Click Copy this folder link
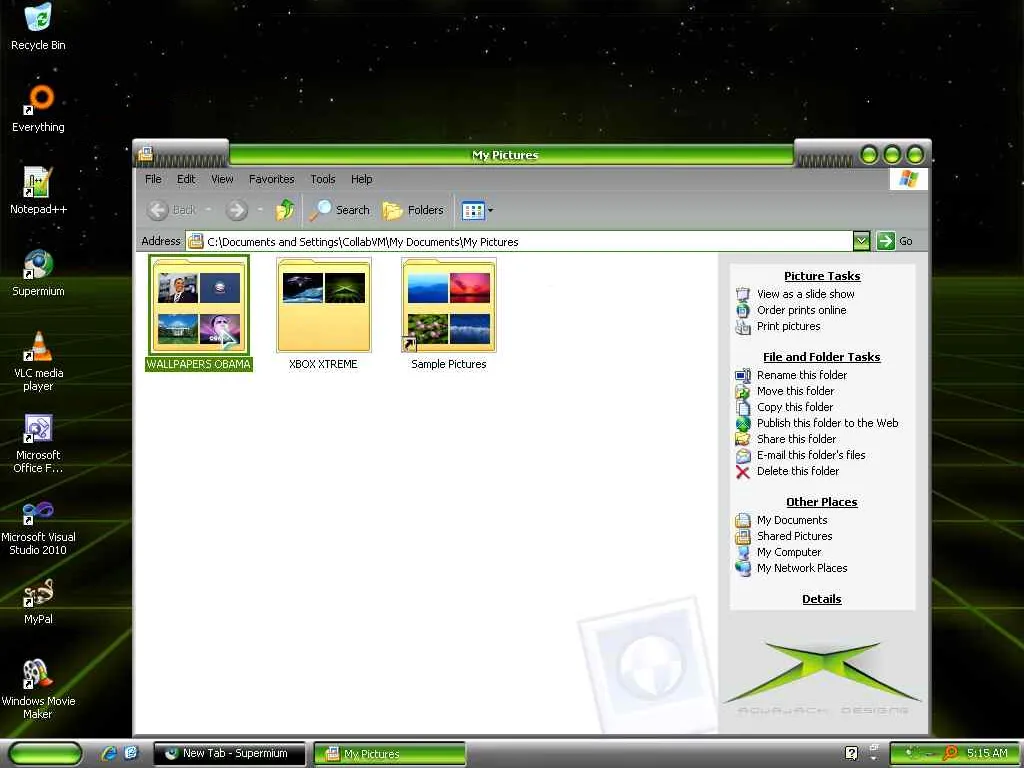1024x768 pixels. (795, 407)
